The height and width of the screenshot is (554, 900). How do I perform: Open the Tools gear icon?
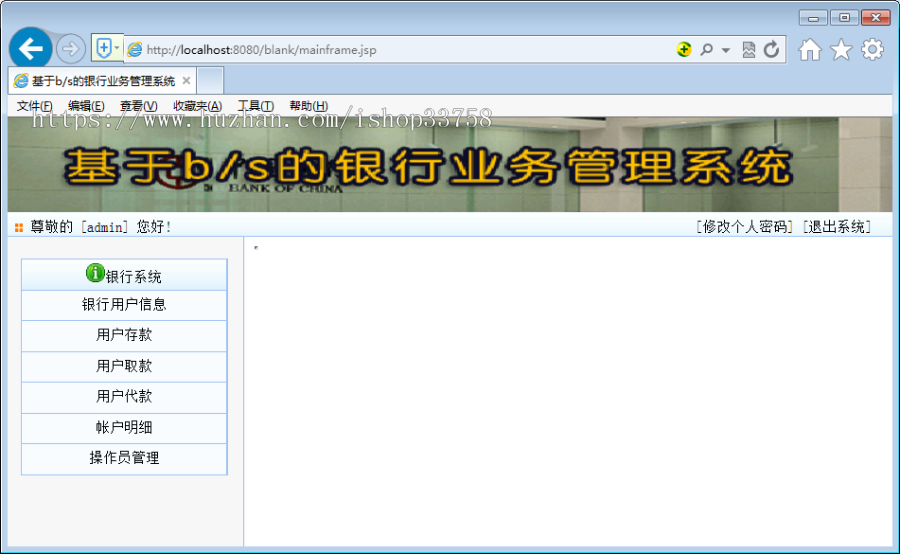[872, 49]
